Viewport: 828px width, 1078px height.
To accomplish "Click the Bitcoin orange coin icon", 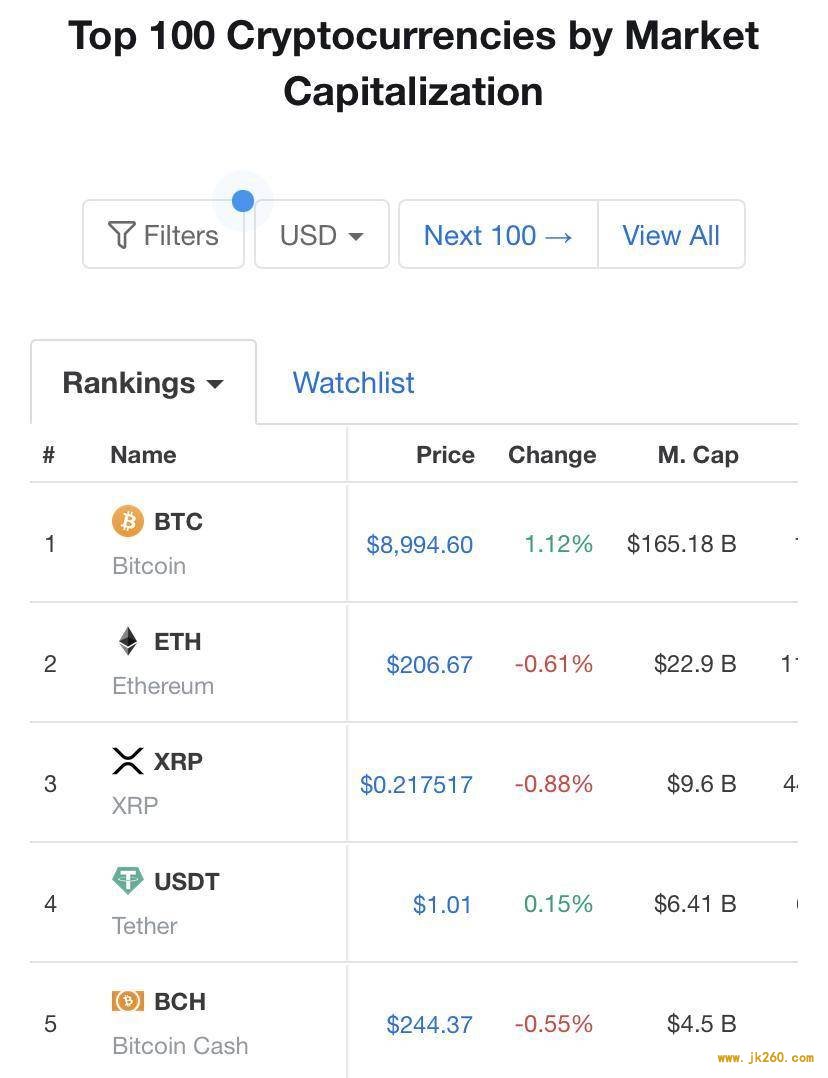I will [x=128, y=521].
